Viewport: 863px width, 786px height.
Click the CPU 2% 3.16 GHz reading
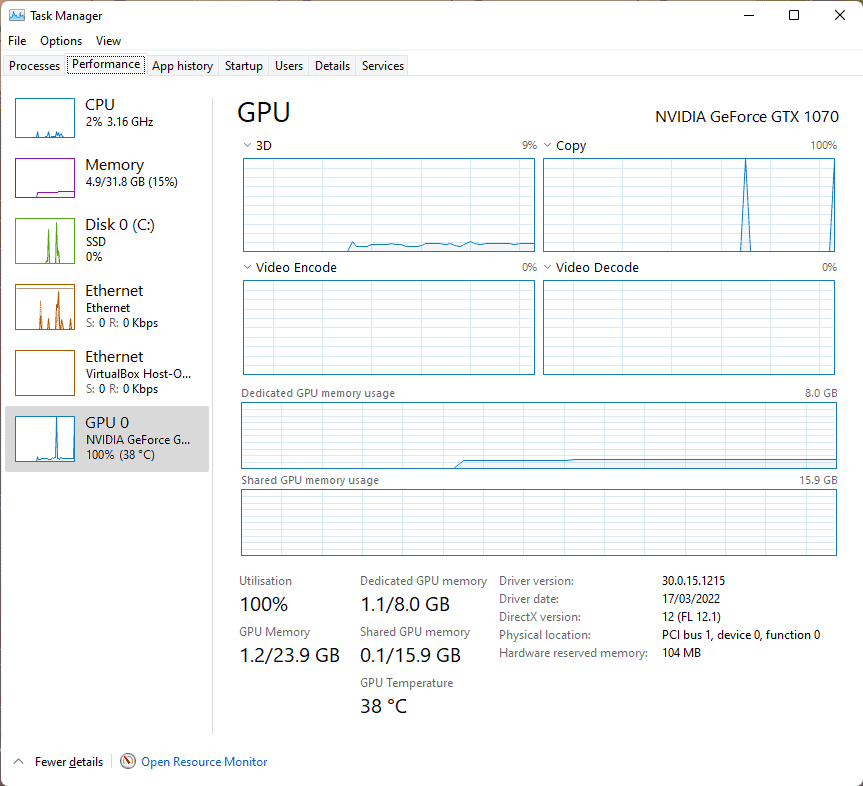pyautogui.click(x=119, y=122)
